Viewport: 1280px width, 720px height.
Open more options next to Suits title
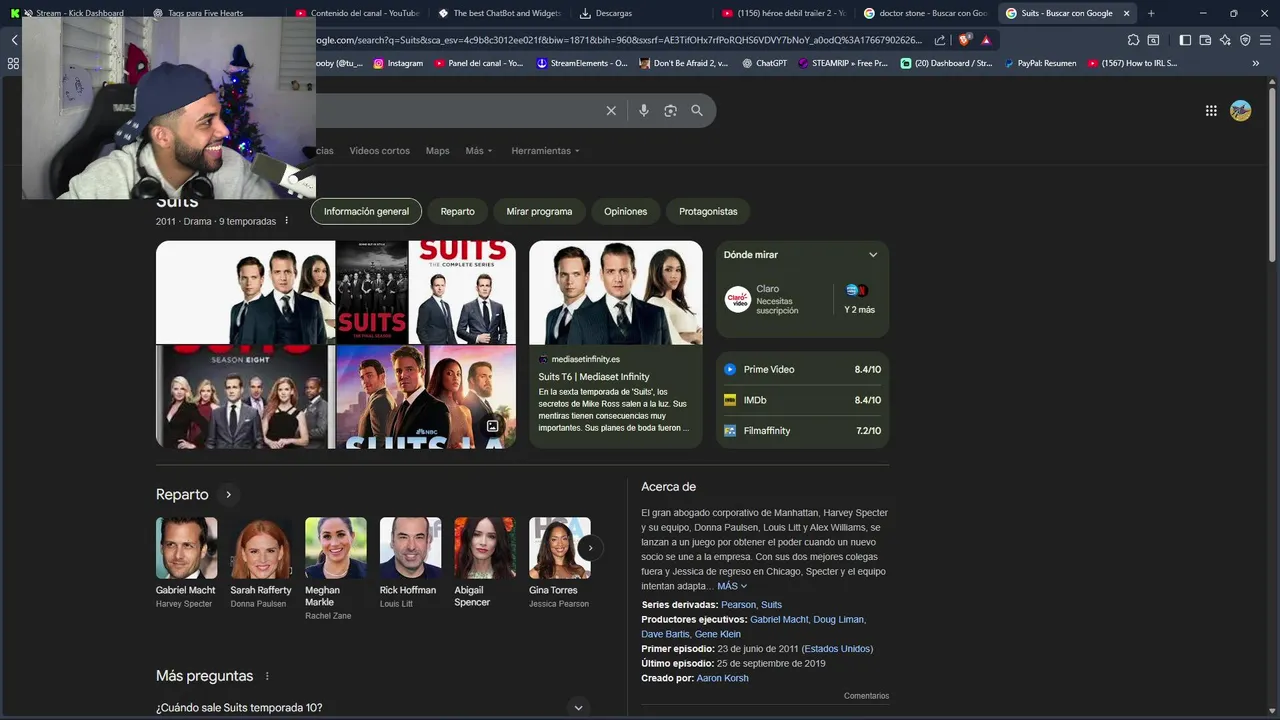pos(286,221)
